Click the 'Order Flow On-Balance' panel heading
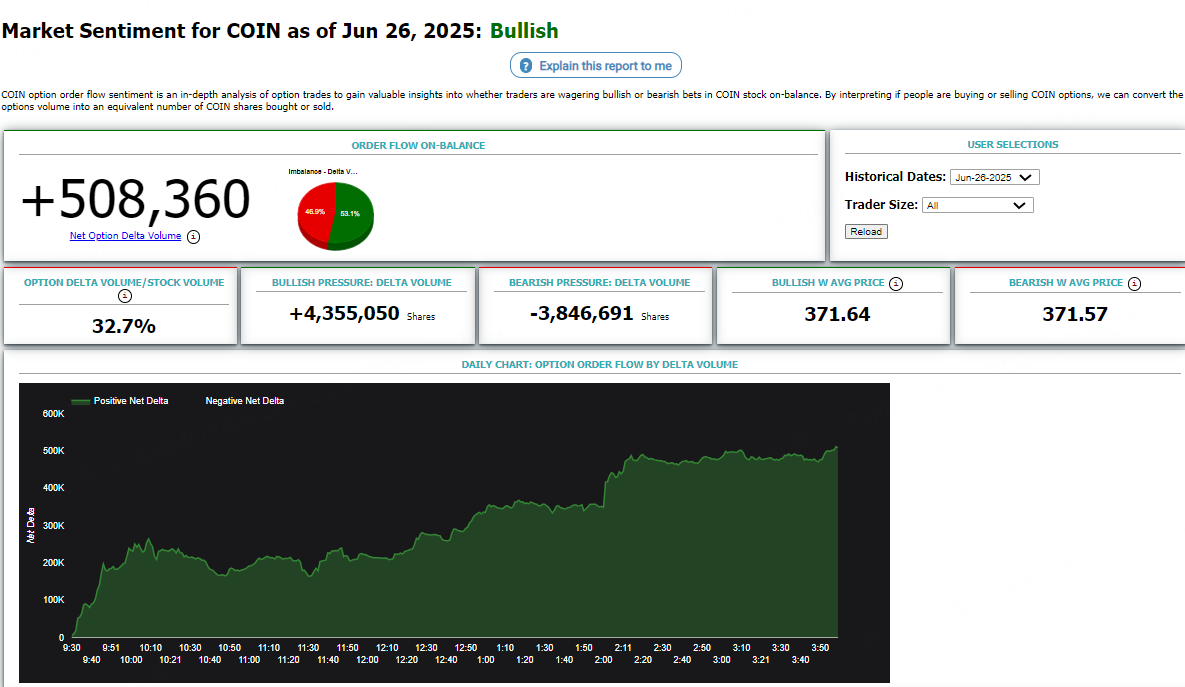 pos(418,145)
